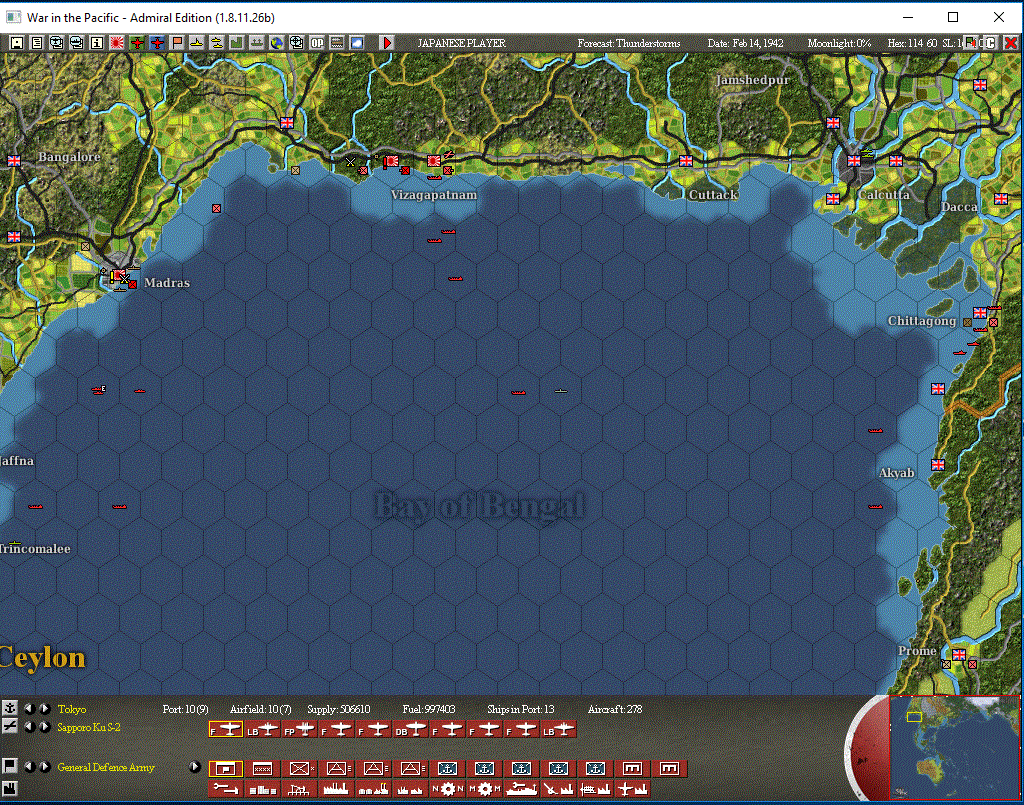
Task: Click the "Ships in Port: 13" text
Action: pyautogui.click(x=520, y=709)
